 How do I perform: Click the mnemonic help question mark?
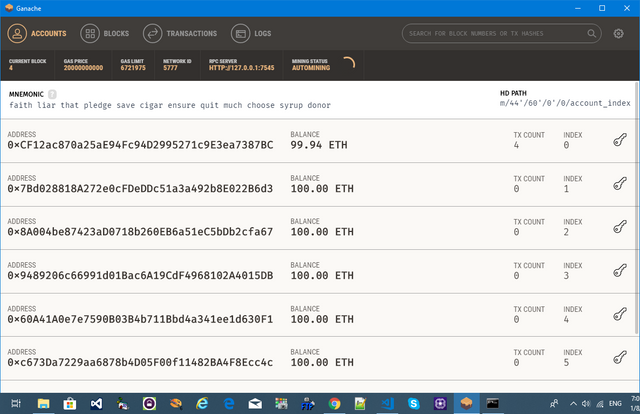click(x=52, y=94)
